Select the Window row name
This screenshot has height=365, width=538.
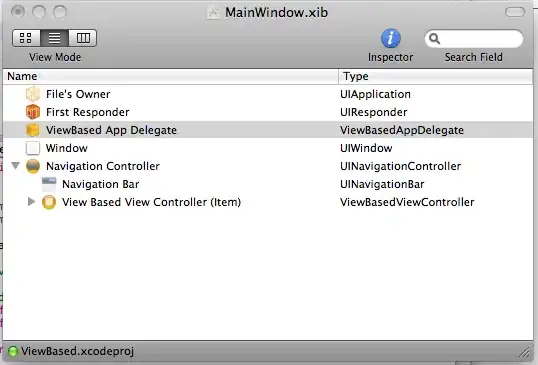pos(67,148)
